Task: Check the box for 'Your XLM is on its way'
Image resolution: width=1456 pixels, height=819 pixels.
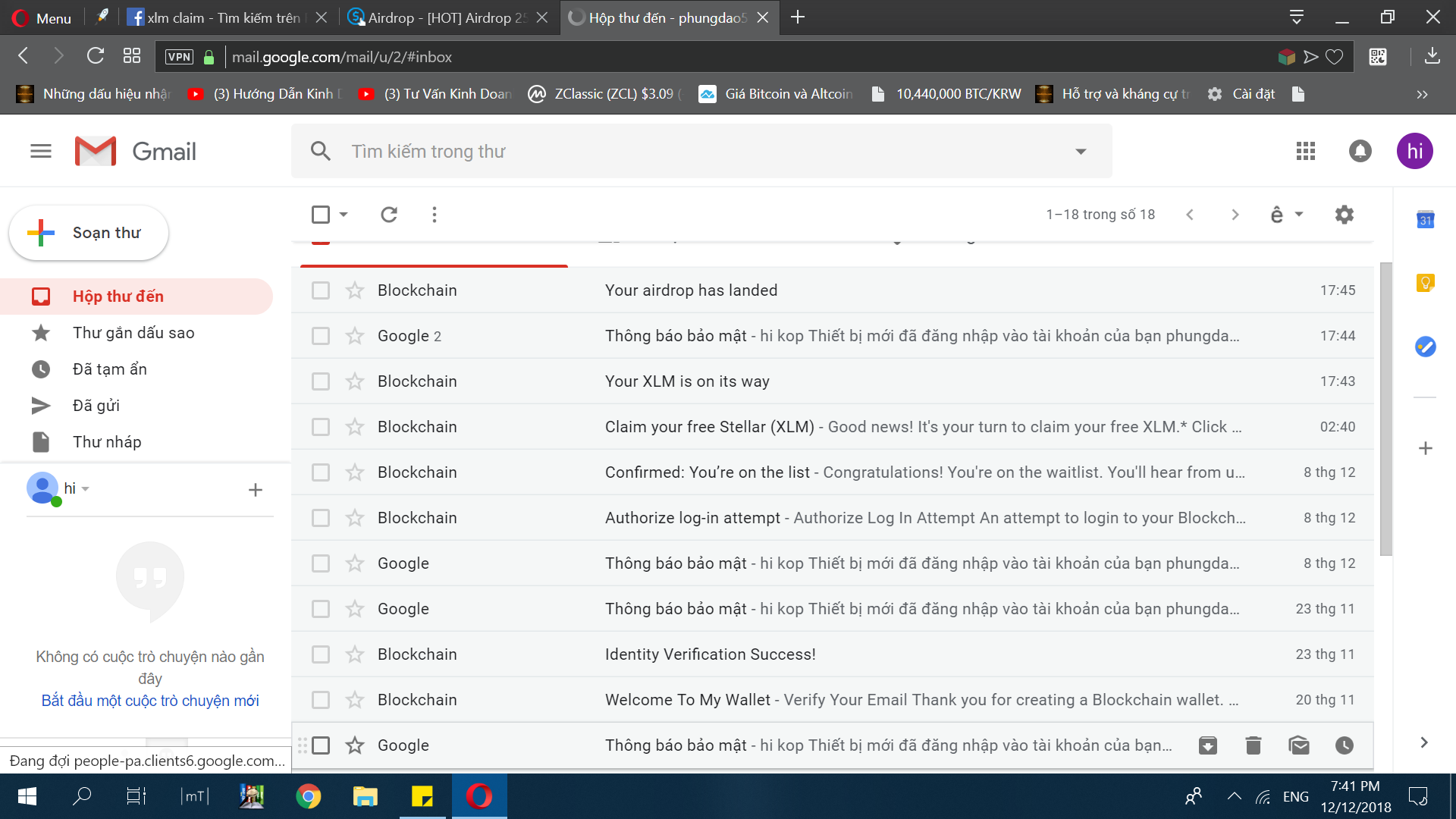Action: [321, 381]
